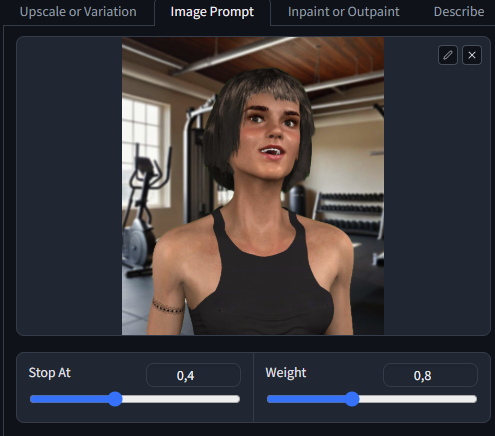Click the Stop At slider handle

pyautogui.click(x=115, y=399)
